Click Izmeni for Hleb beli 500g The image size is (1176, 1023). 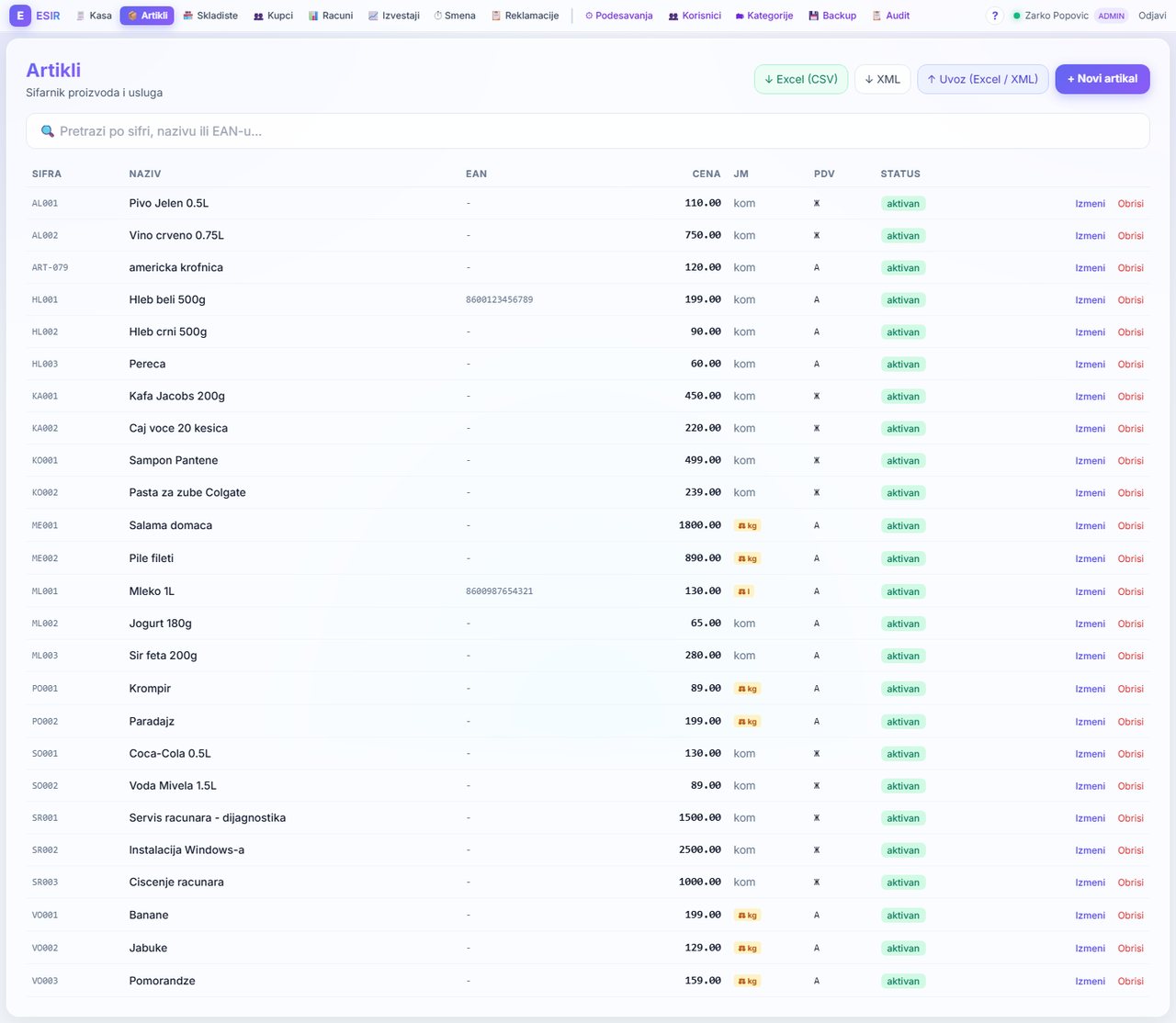click(x=1091, y=300)
